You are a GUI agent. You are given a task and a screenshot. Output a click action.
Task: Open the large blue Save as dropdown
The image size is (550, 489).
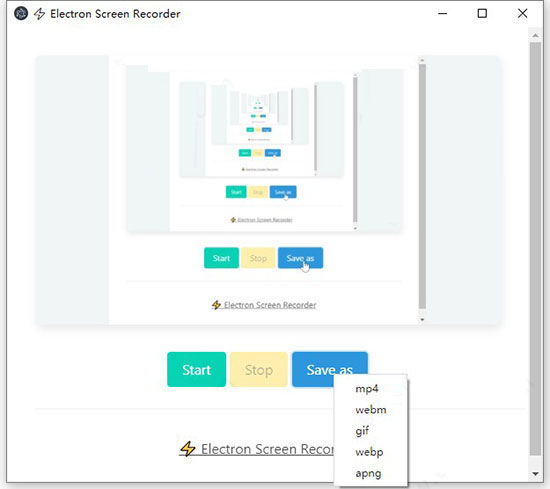(x=330, y=368)
